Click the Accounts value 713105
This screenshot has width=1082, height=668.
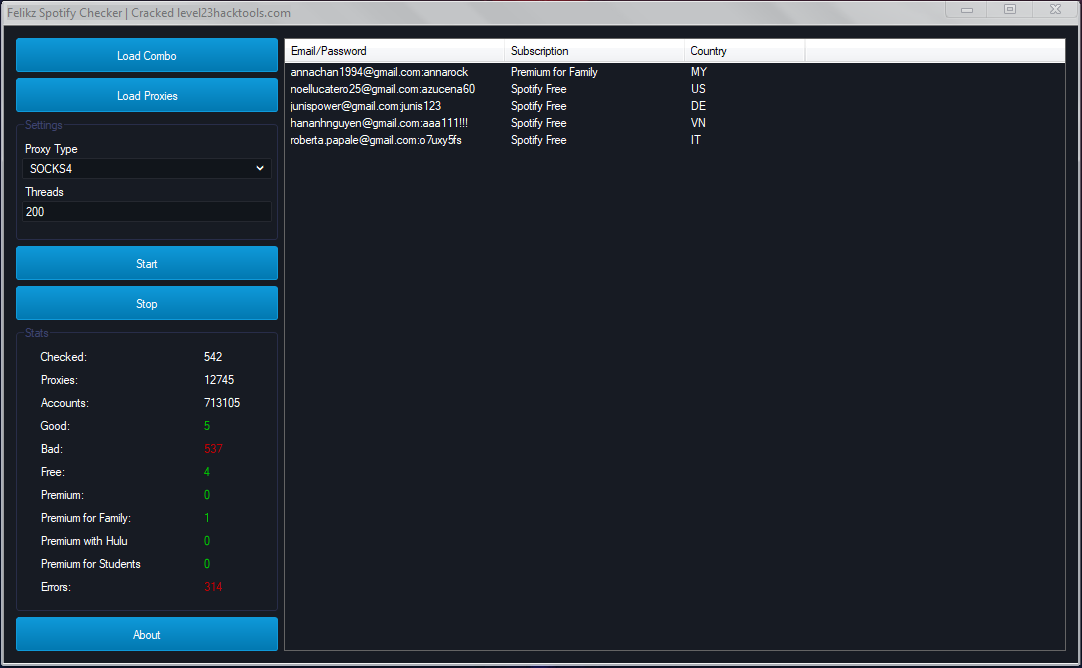coord(222,403)
